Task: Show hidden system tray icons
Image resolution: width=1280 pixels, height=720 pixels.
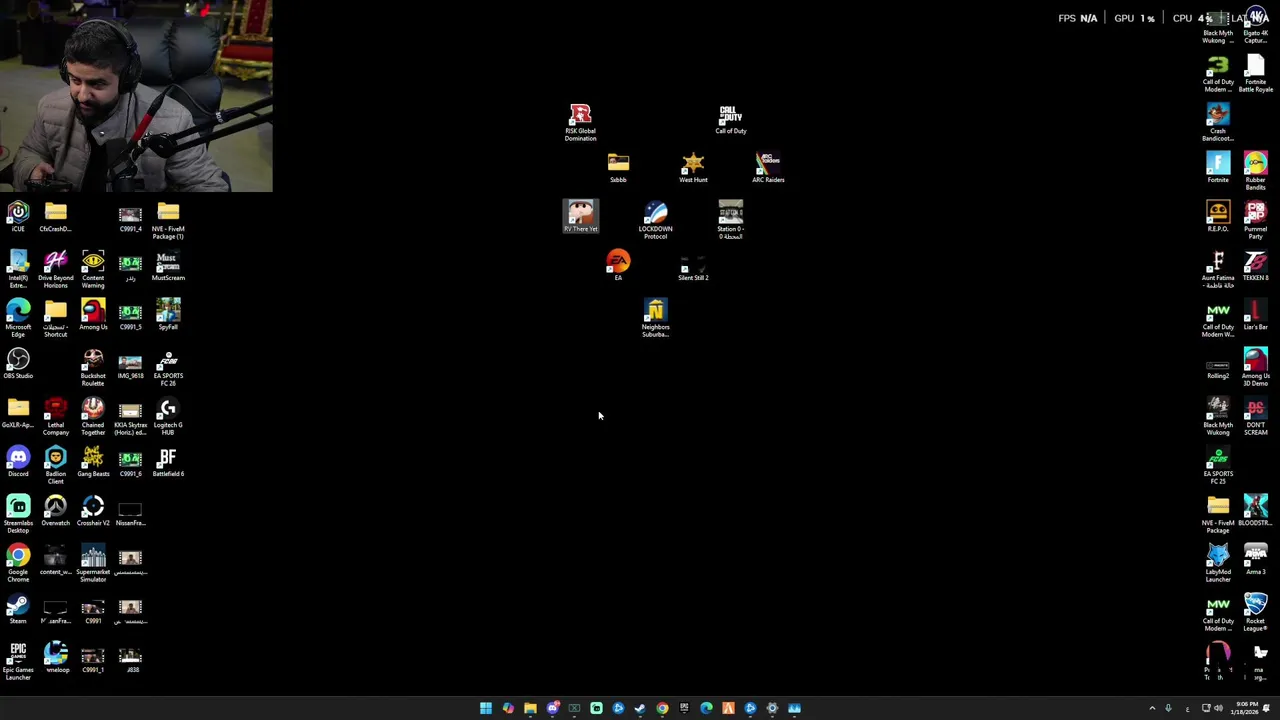Action: coord(1152,708)
